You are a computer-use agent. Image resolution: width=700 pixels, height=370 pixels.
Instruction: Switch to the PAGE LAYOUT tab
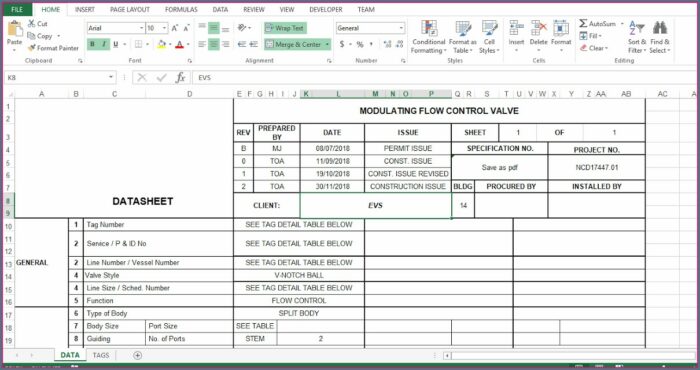pos(130,9)
